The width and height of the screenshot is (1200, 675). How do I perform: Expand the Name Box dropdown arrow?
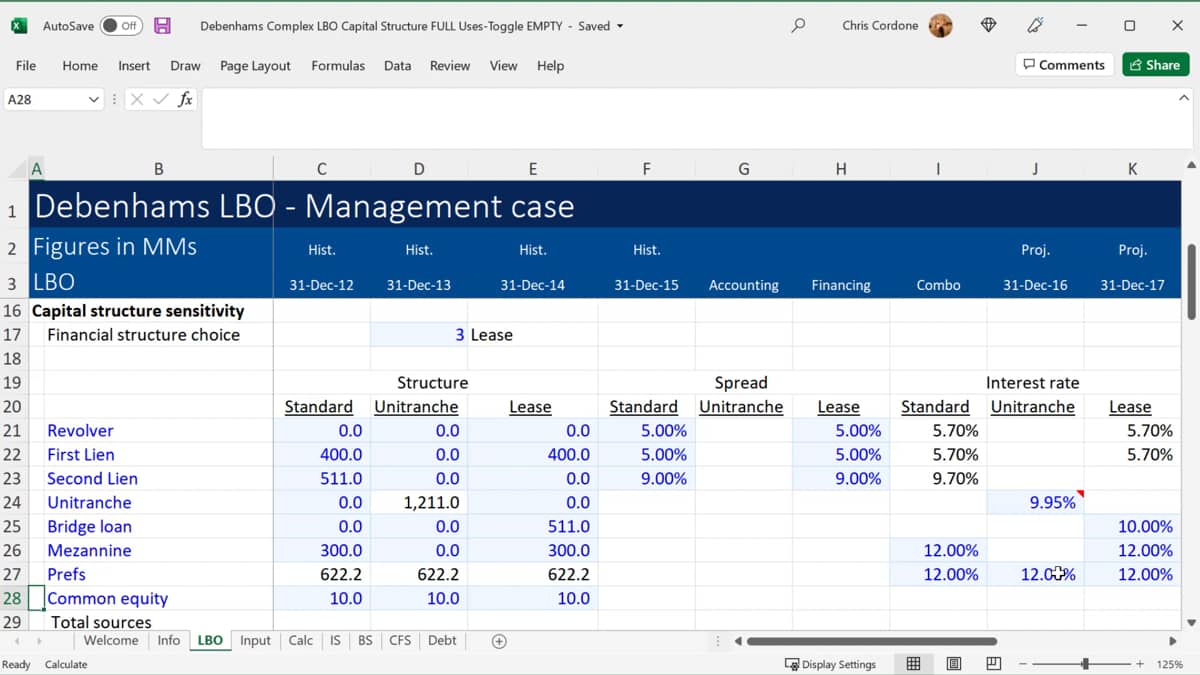click(x=94, y=100)
